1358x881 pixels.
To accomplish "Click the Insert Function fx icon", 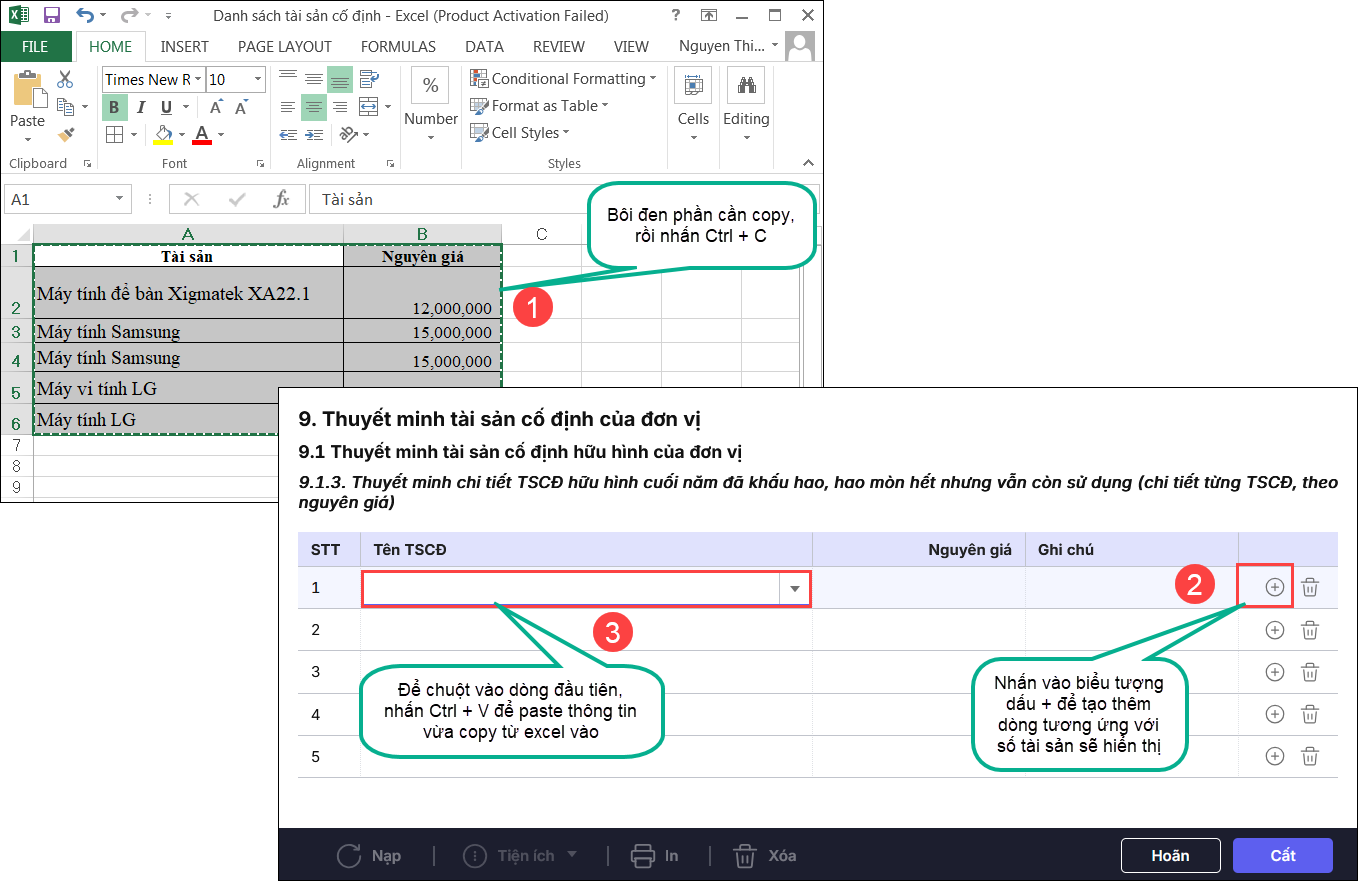I will click(x=281, y=199).
